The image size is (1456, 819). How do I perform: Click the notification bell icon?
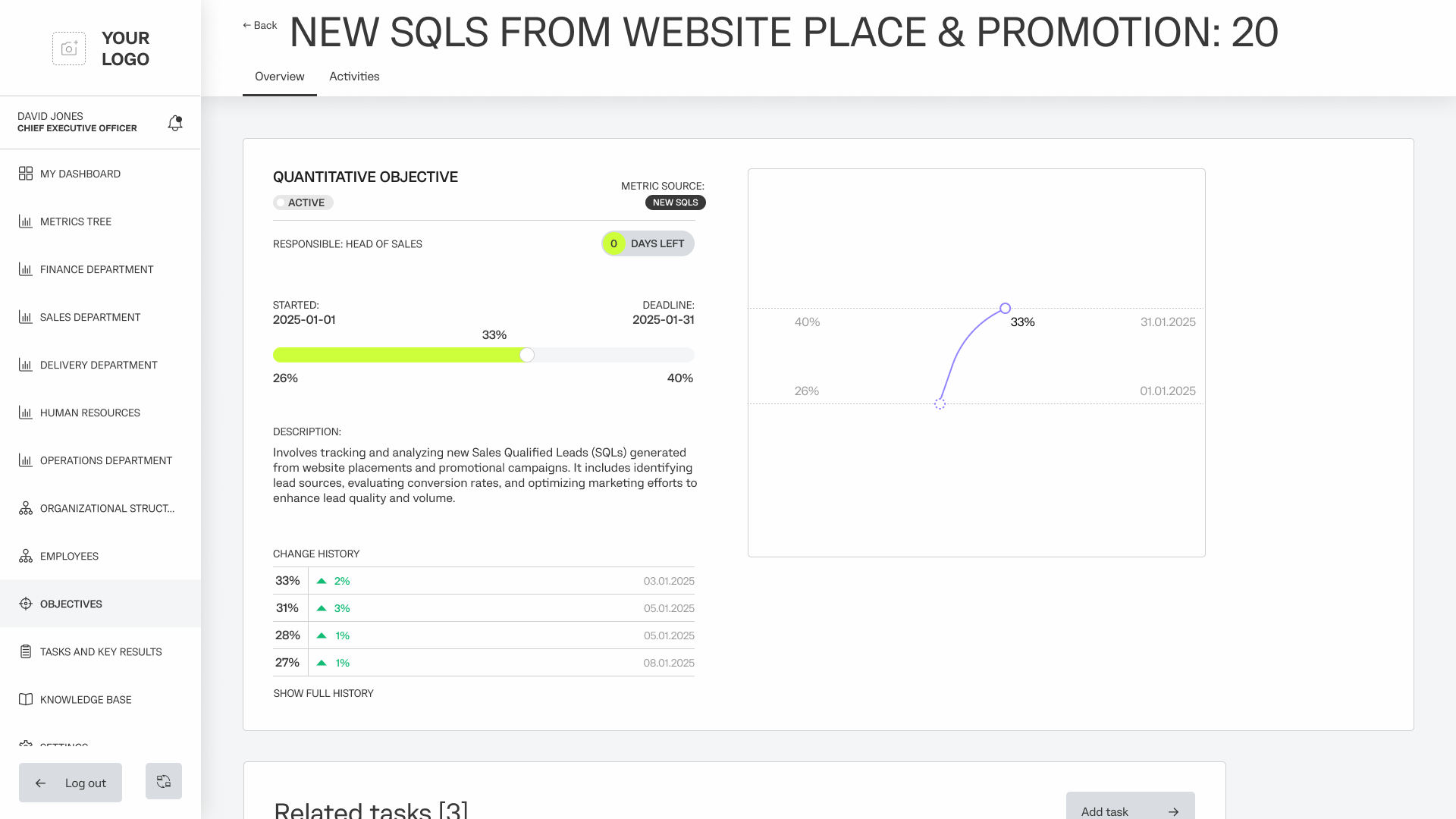pyautogui.click(x=175, y=123)
